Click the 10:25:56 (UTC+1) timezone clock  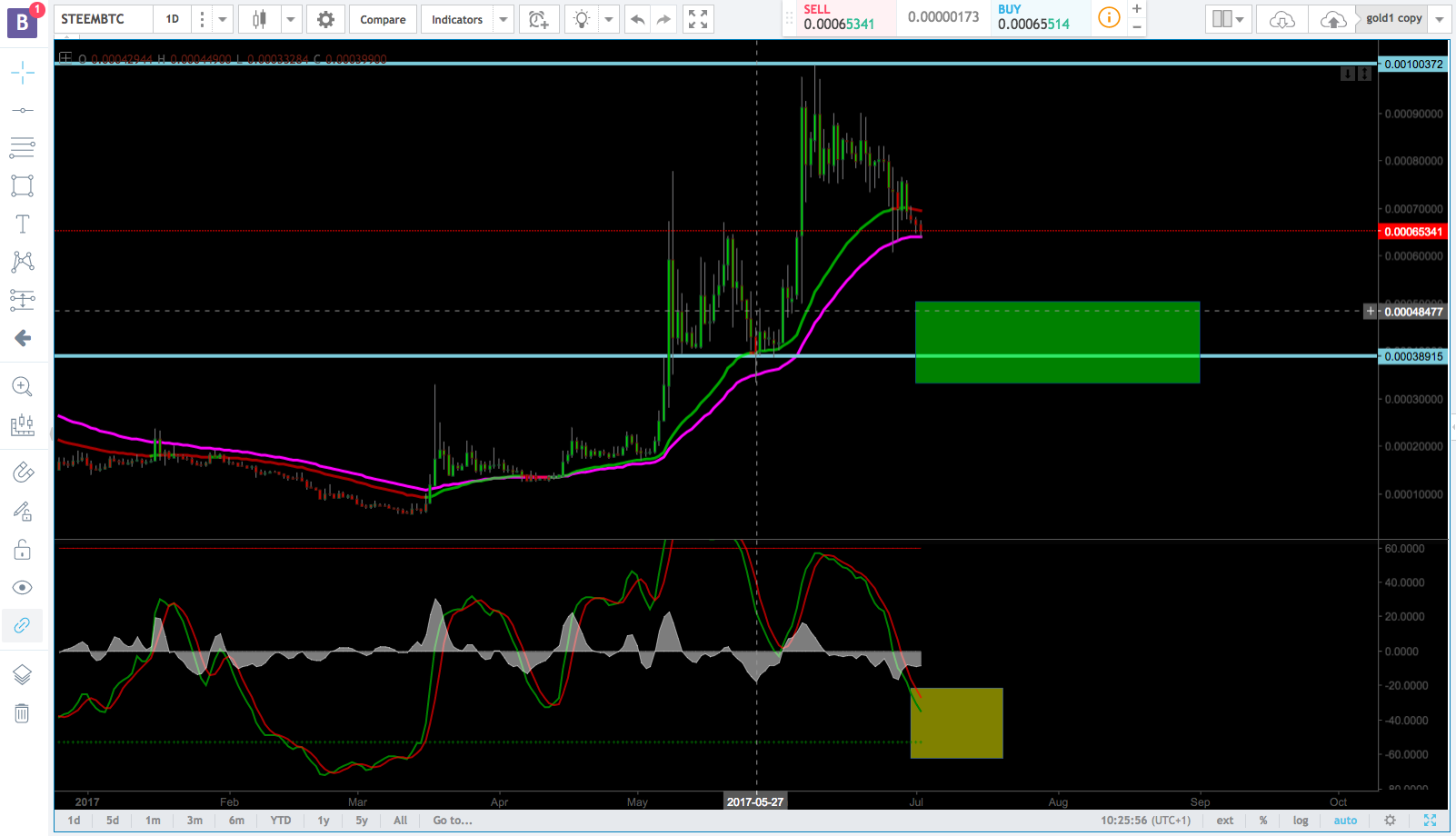pyautogui.click(x=1145, y=821)
